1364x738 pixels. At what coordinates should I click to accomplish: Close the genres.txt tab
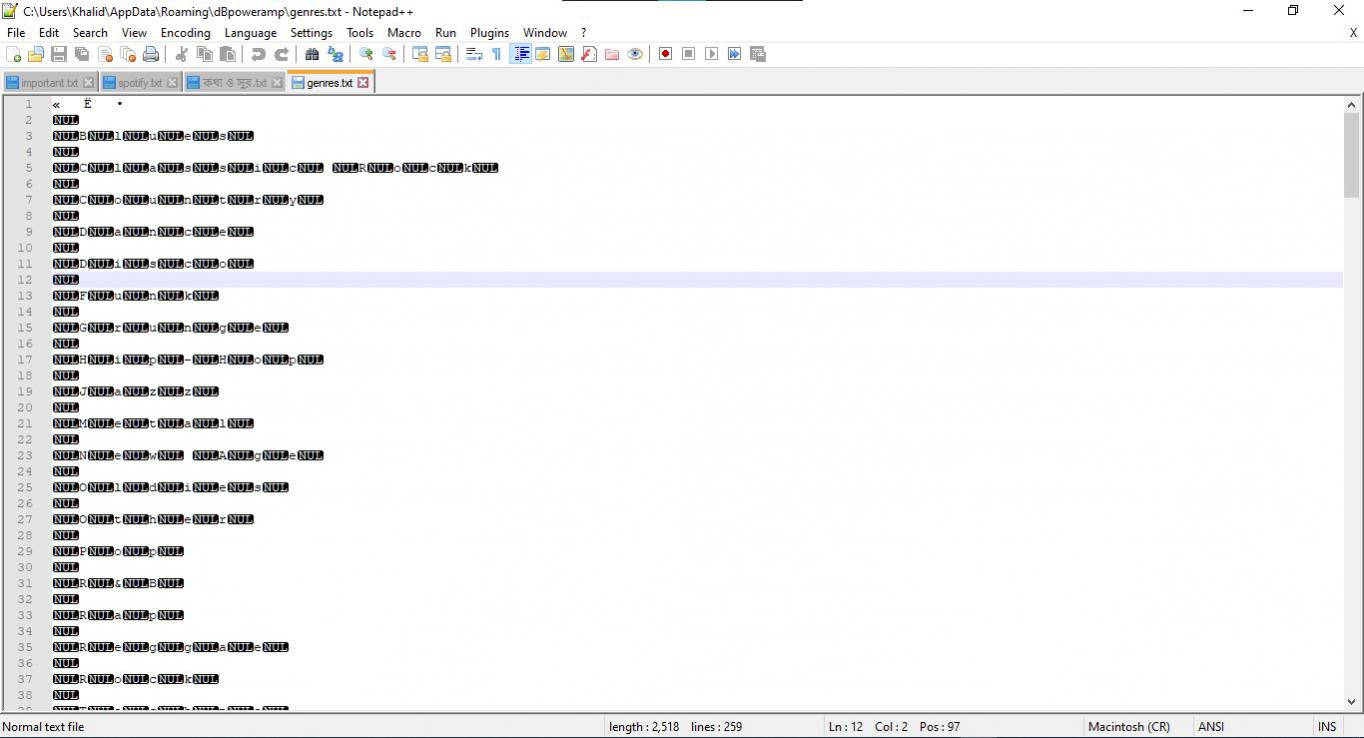363,82
